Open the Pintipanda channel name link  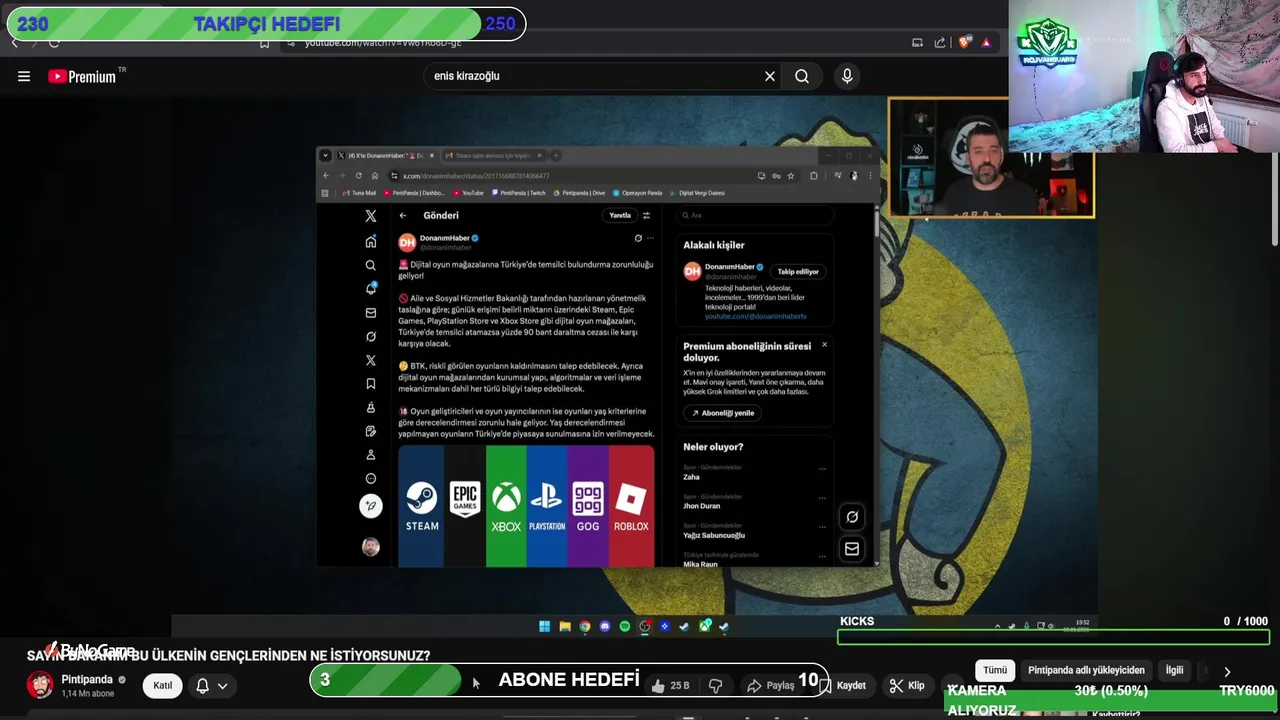coord(87,680)
